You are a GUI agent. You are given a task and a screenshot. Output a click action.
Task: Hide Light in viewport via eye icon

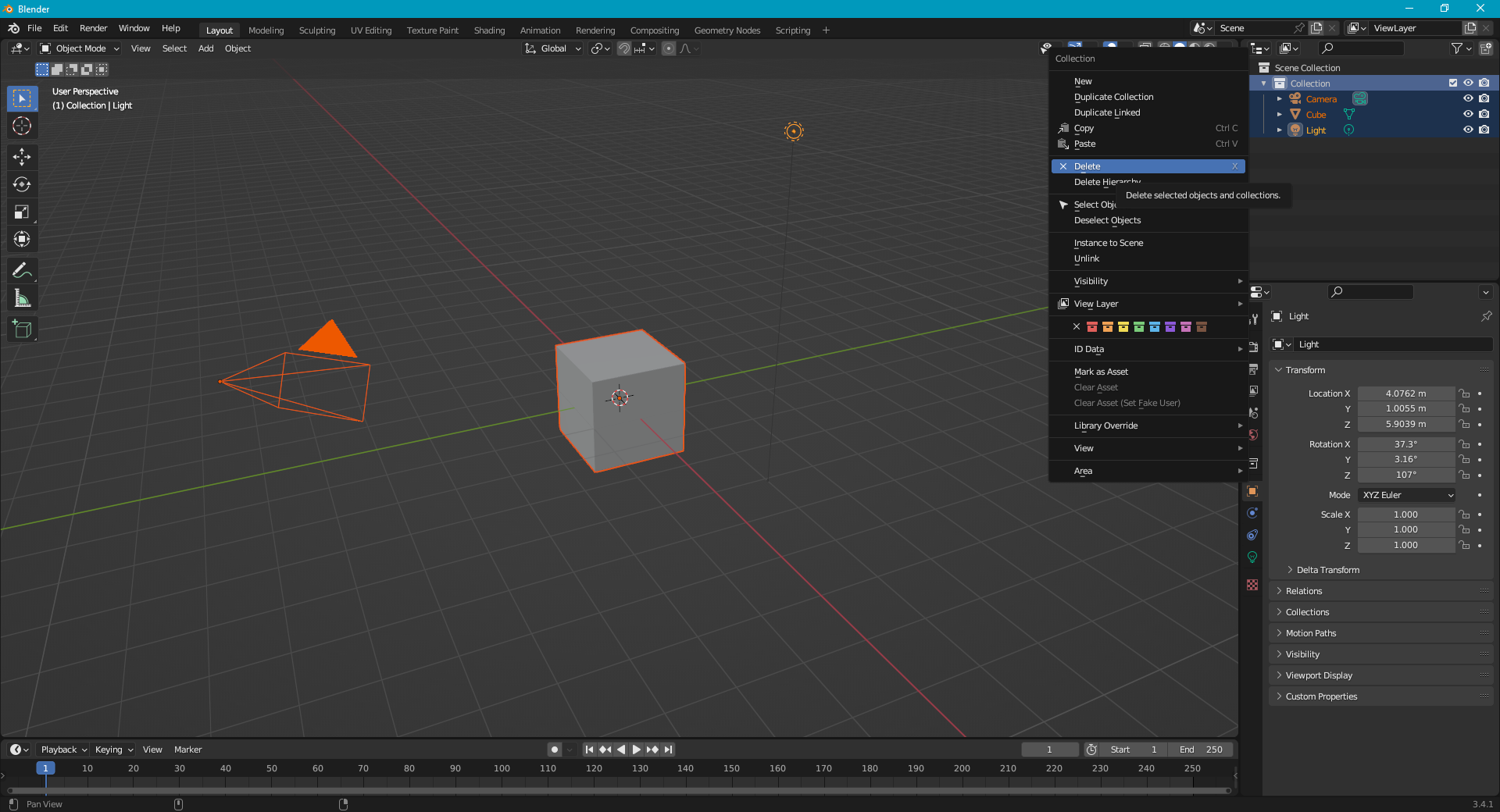pos(1468,130)
